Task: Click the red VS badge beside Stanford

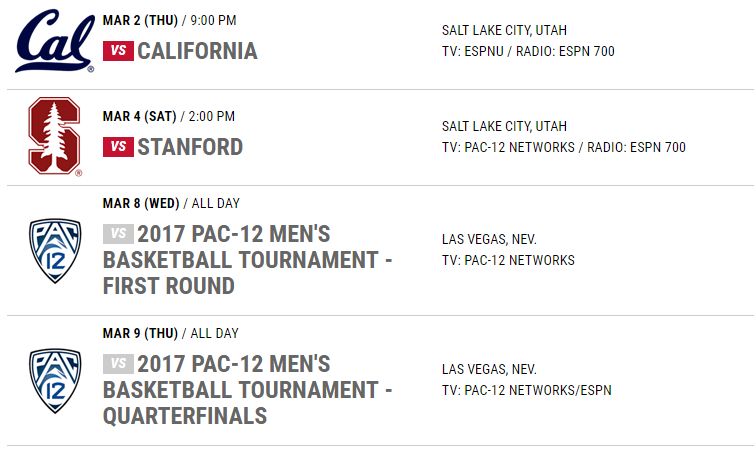Action: 118,147
